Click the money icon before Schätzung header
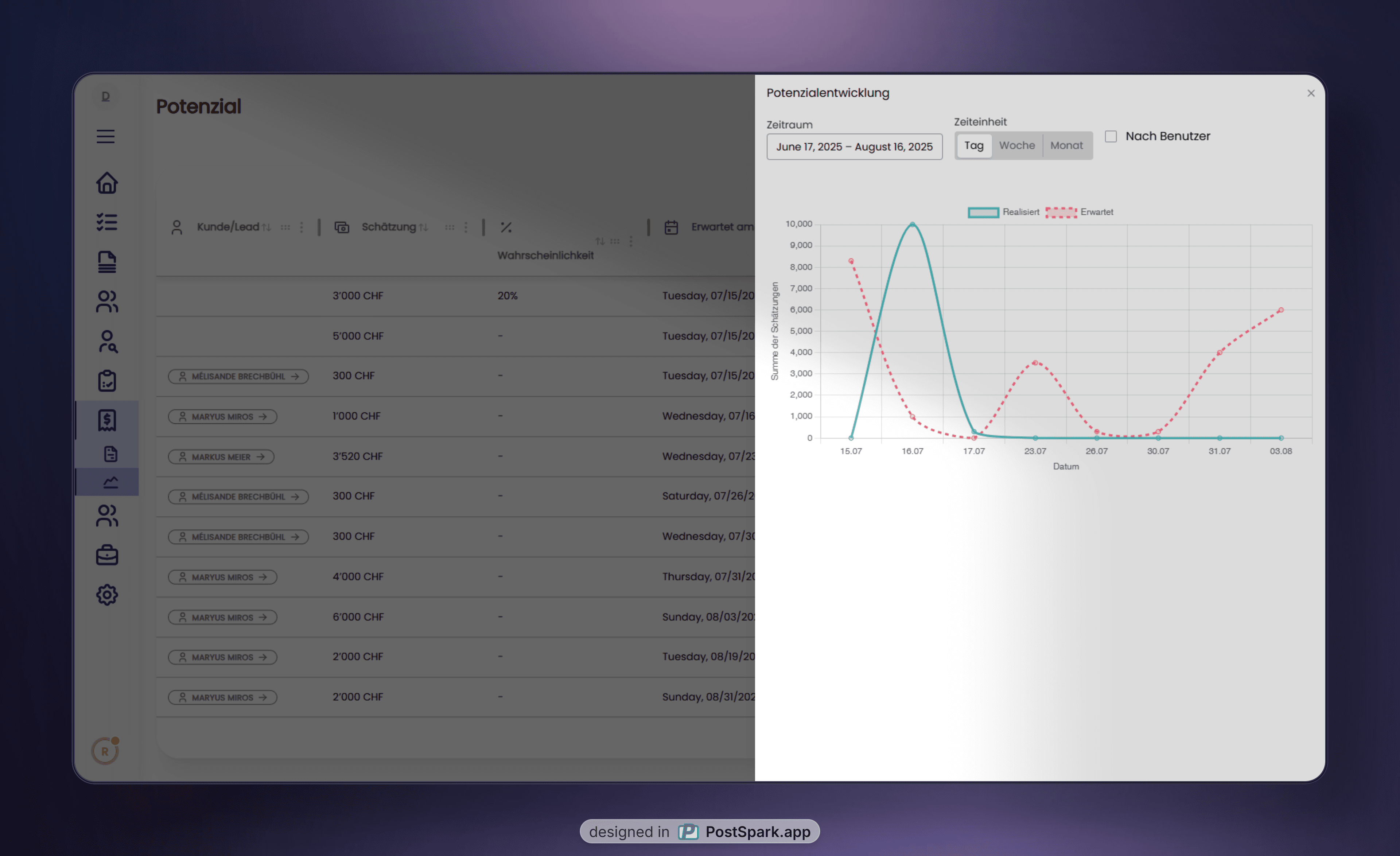 (x=342, y=227)
